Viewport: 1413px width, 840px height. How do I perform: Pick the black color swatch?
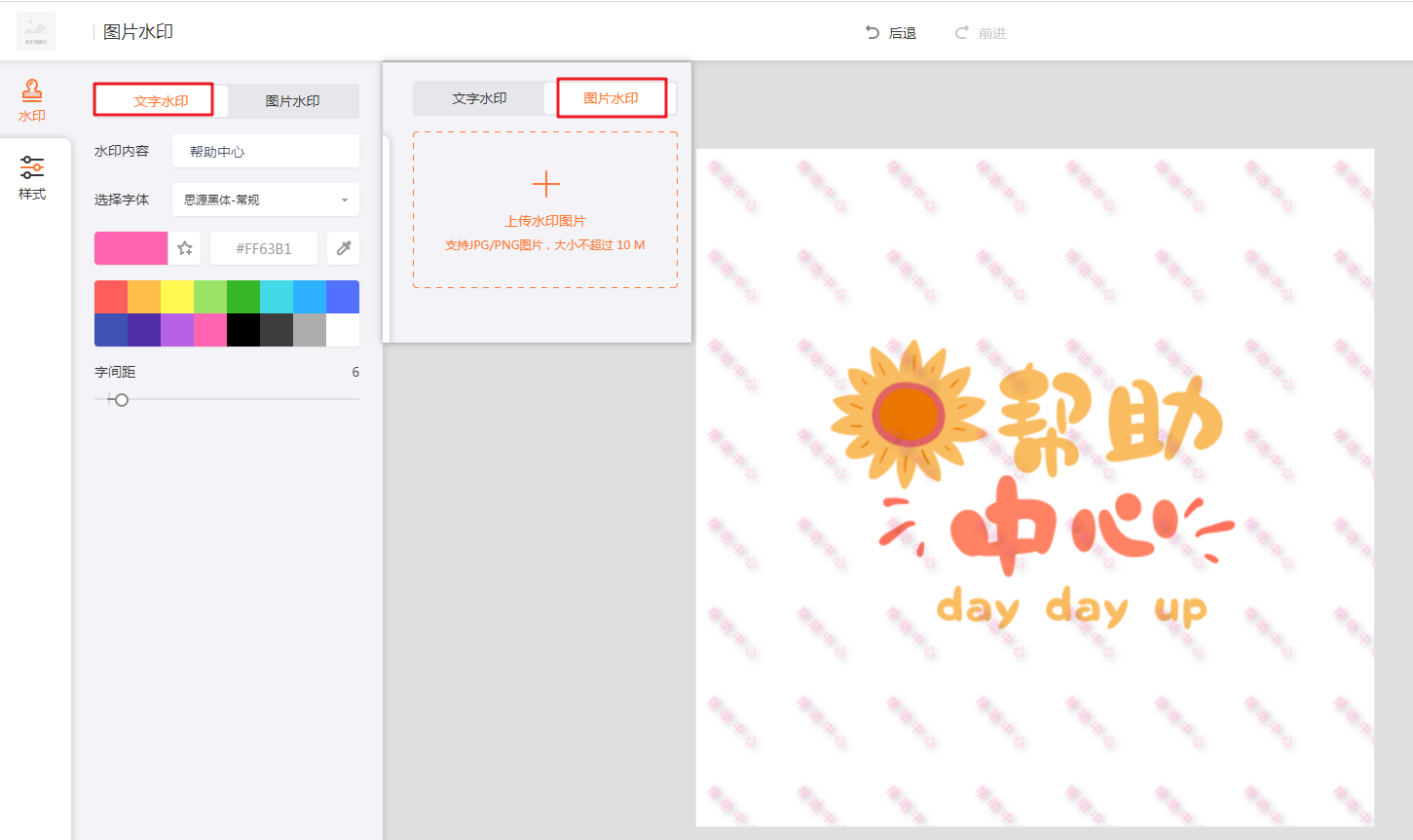click(x=243, y=330)
